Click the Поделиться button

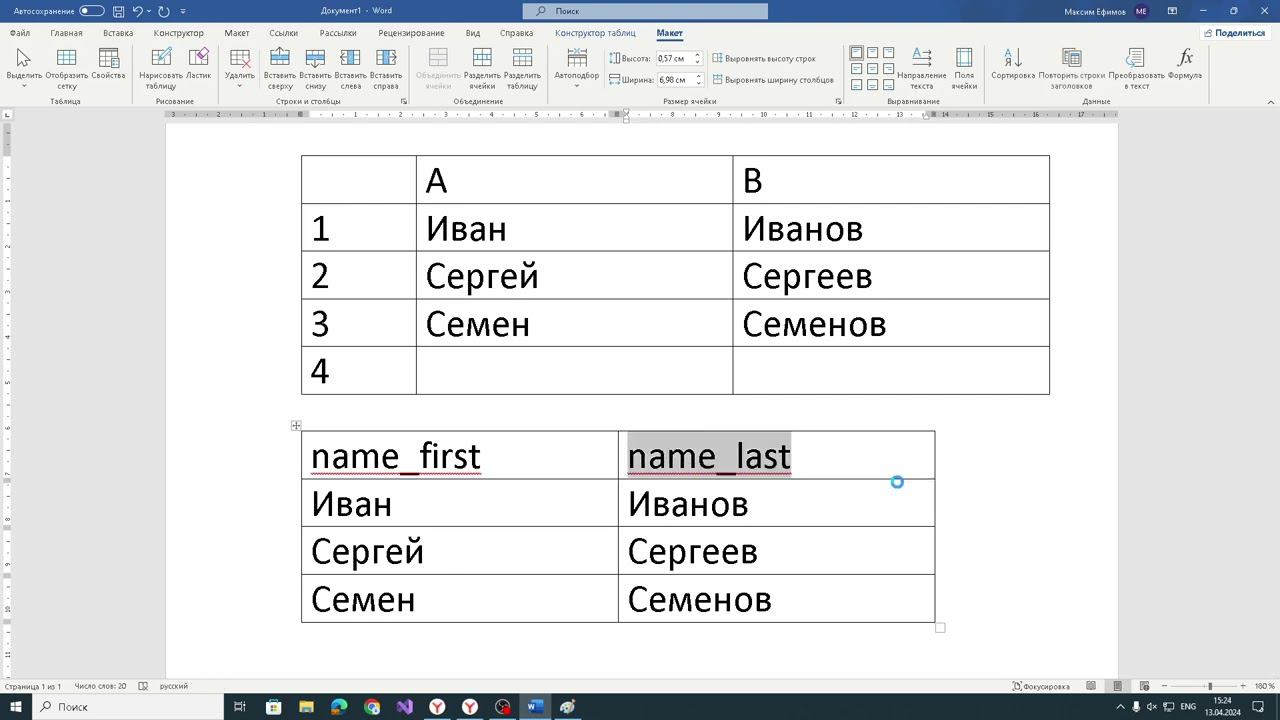click(x=1235, y=33)
